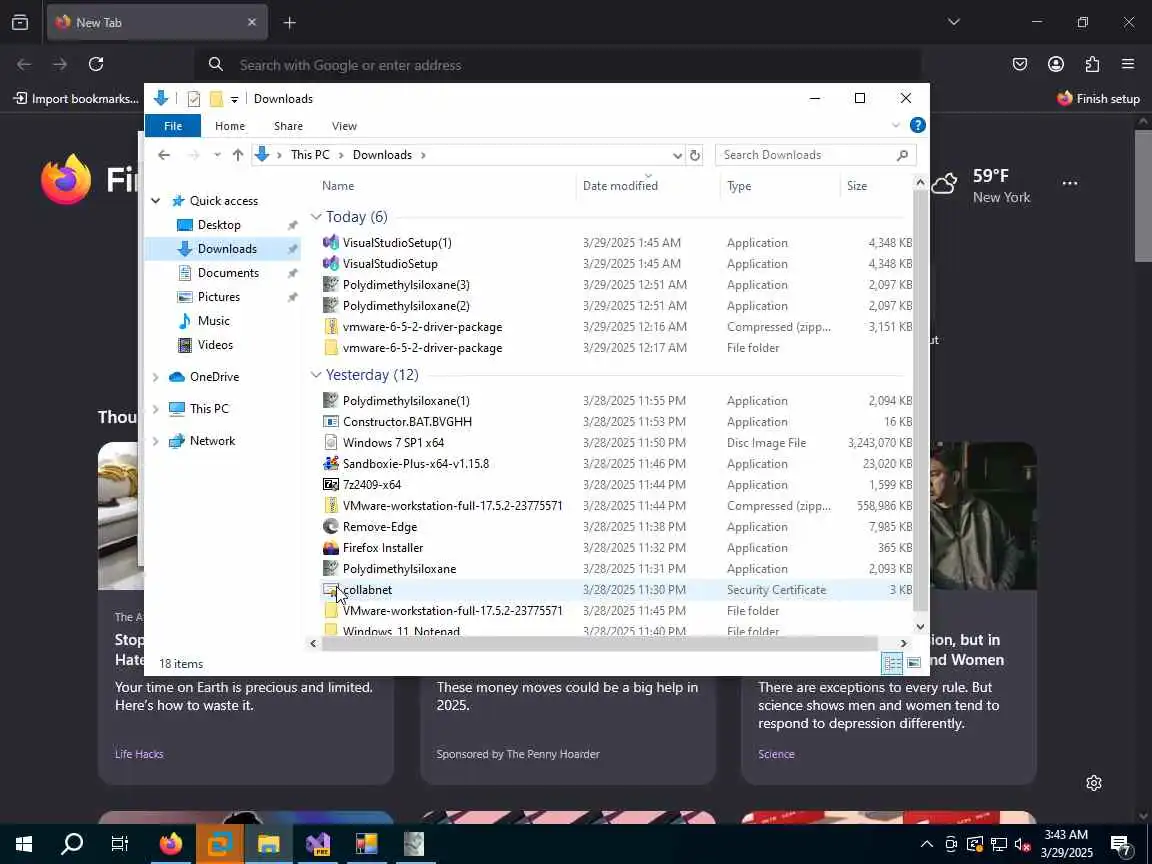Open Firefox list all tabs dropdown
Screen dimensions: 1152x864
(954, 22)
